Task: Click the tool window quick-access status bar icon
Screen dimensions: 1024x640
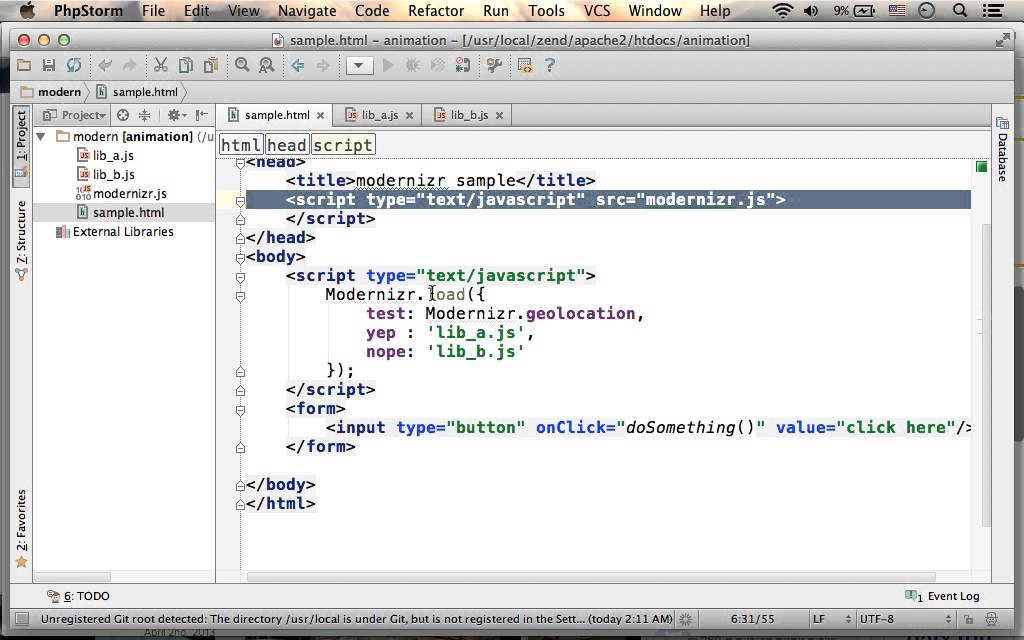Action: 22,618
